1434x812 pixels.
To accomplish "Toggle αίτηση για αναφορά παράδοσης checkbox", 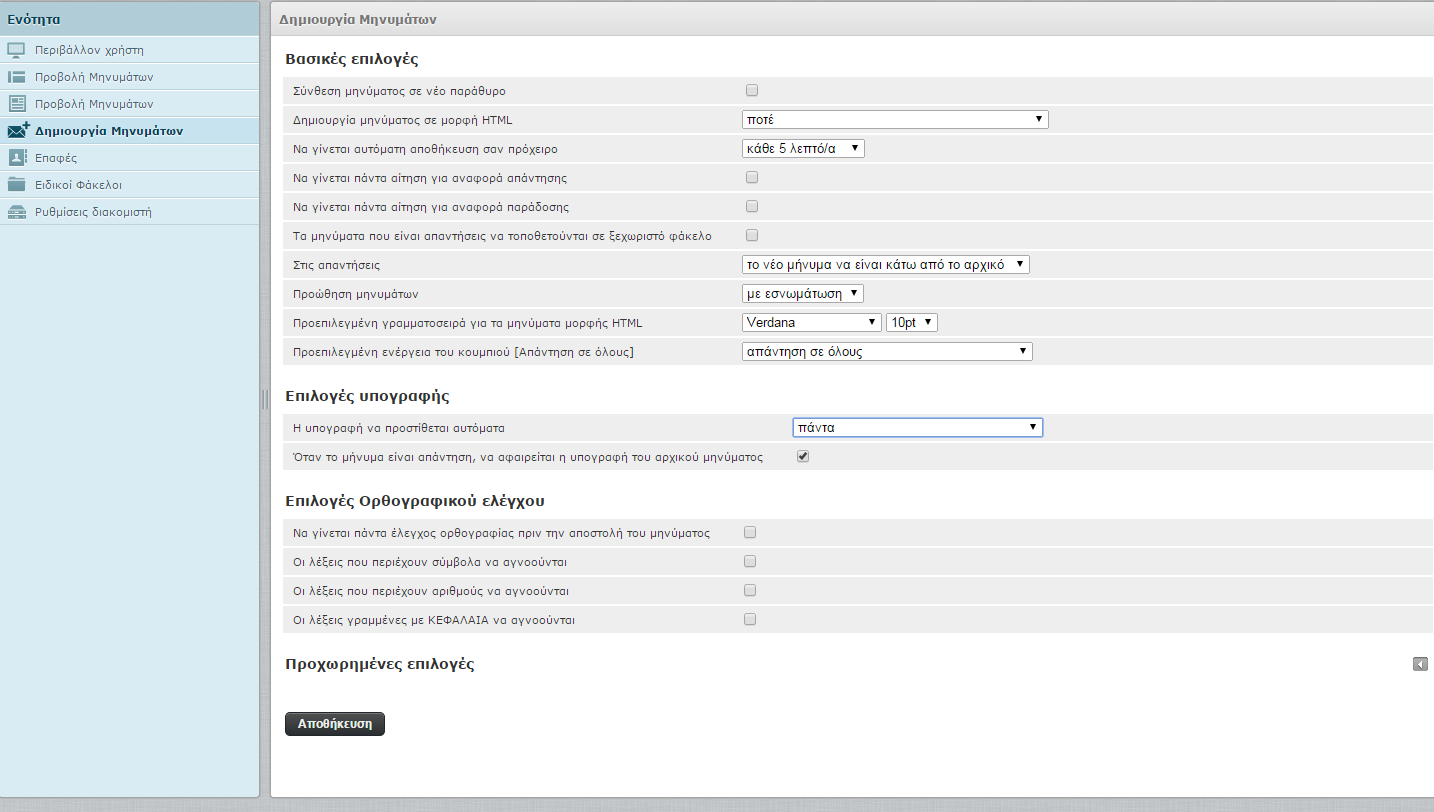I will click(x=752, y=206).
